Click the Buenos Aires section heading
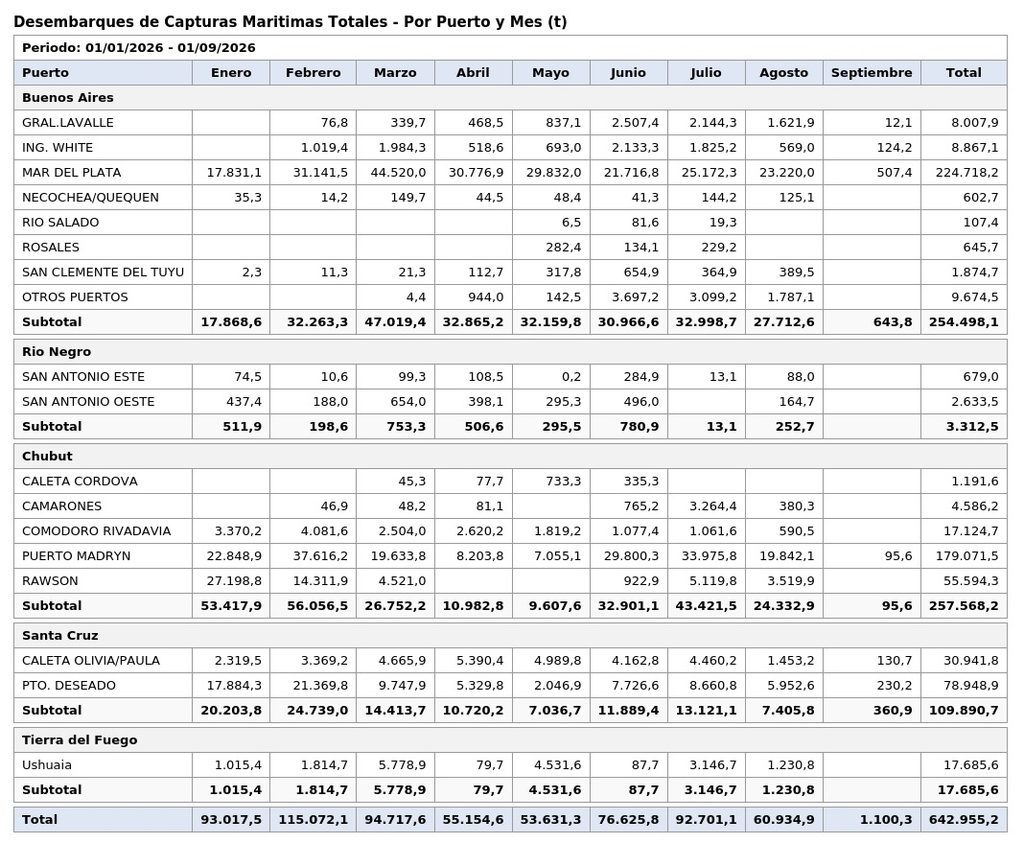 [68, 97]
